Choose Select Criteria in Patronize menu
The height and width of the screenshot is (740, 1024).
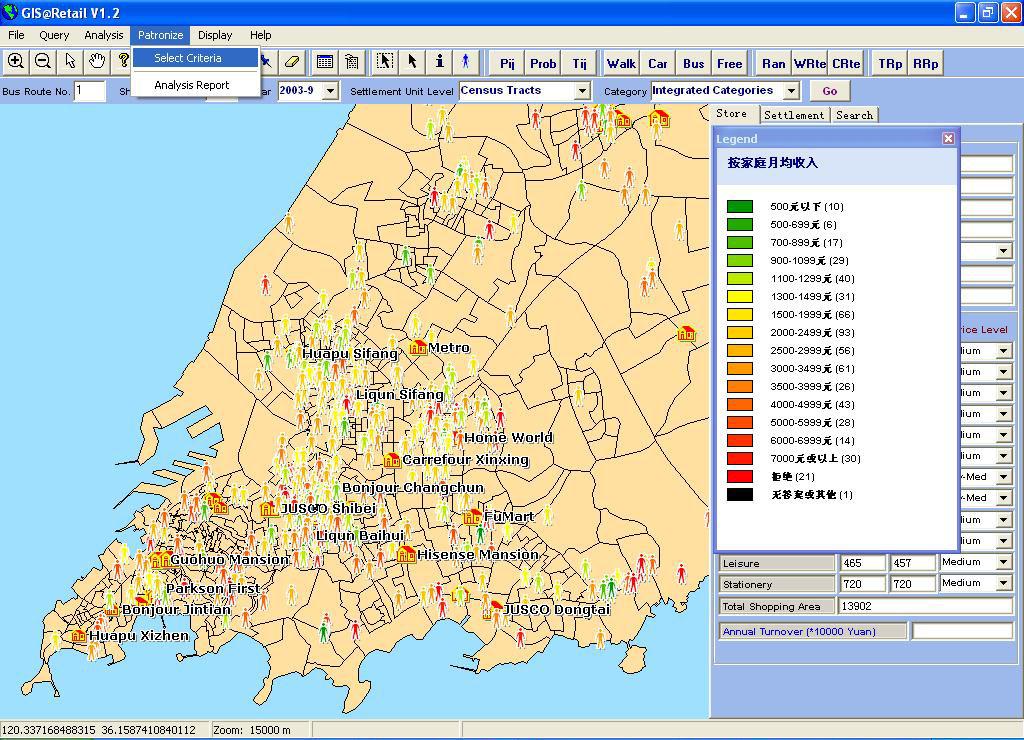[x=195, y=57]
